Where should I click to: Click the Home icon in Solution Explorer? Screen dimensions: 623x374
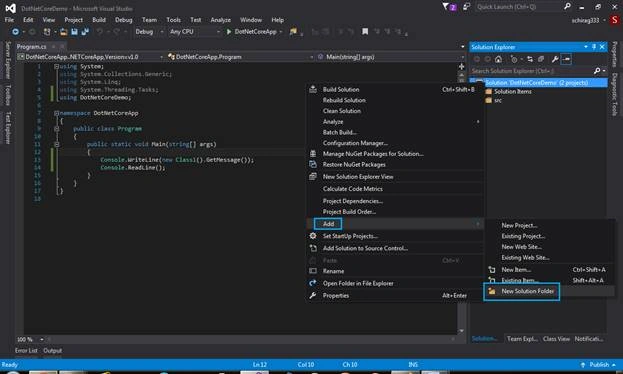click(498, 59)
